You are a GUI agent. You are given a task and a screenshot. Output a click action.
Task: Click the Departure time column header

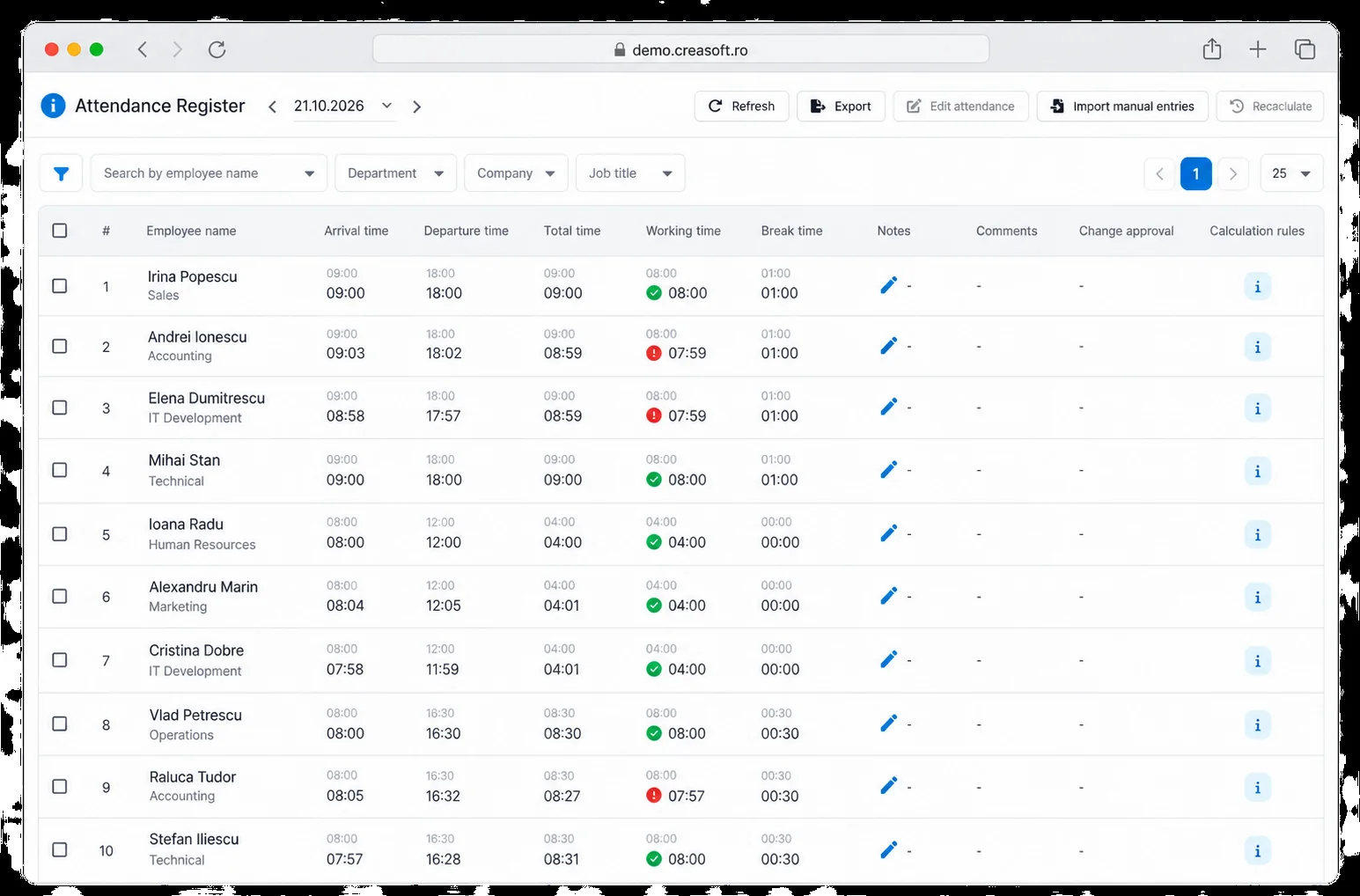point(467,231)
